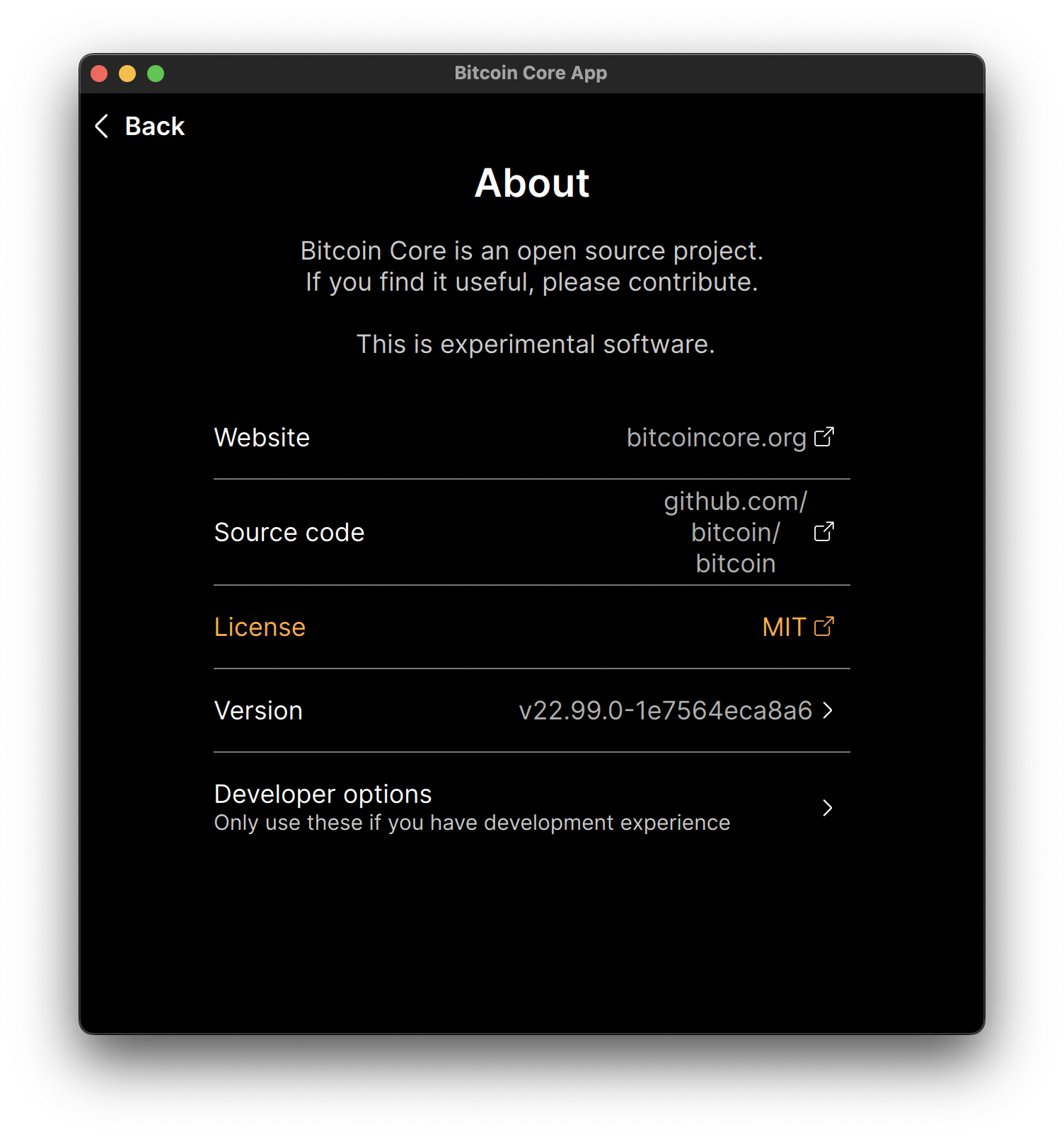Click external link icon next to MIT

click(x=824, y=627)
